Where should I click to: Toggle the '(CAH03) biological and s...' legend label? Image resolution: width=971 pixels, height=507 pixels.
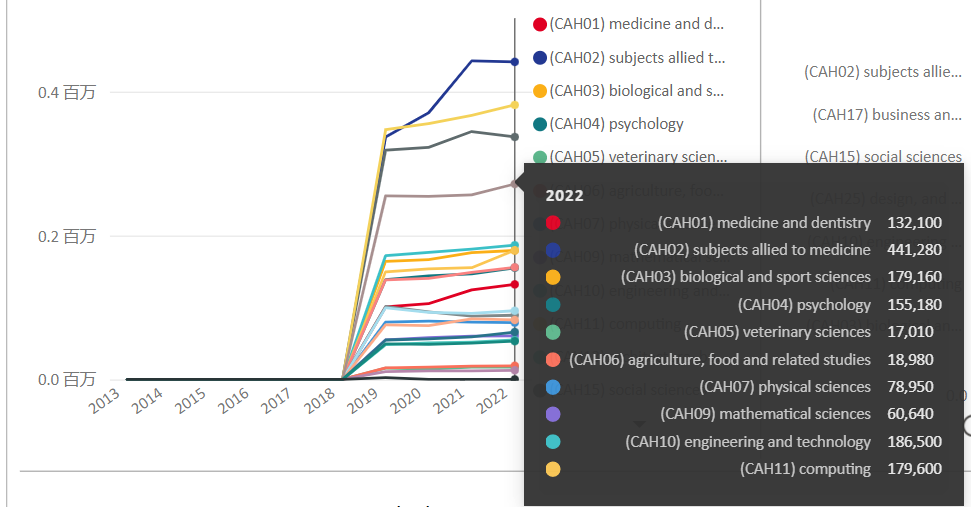pos(636,91)
